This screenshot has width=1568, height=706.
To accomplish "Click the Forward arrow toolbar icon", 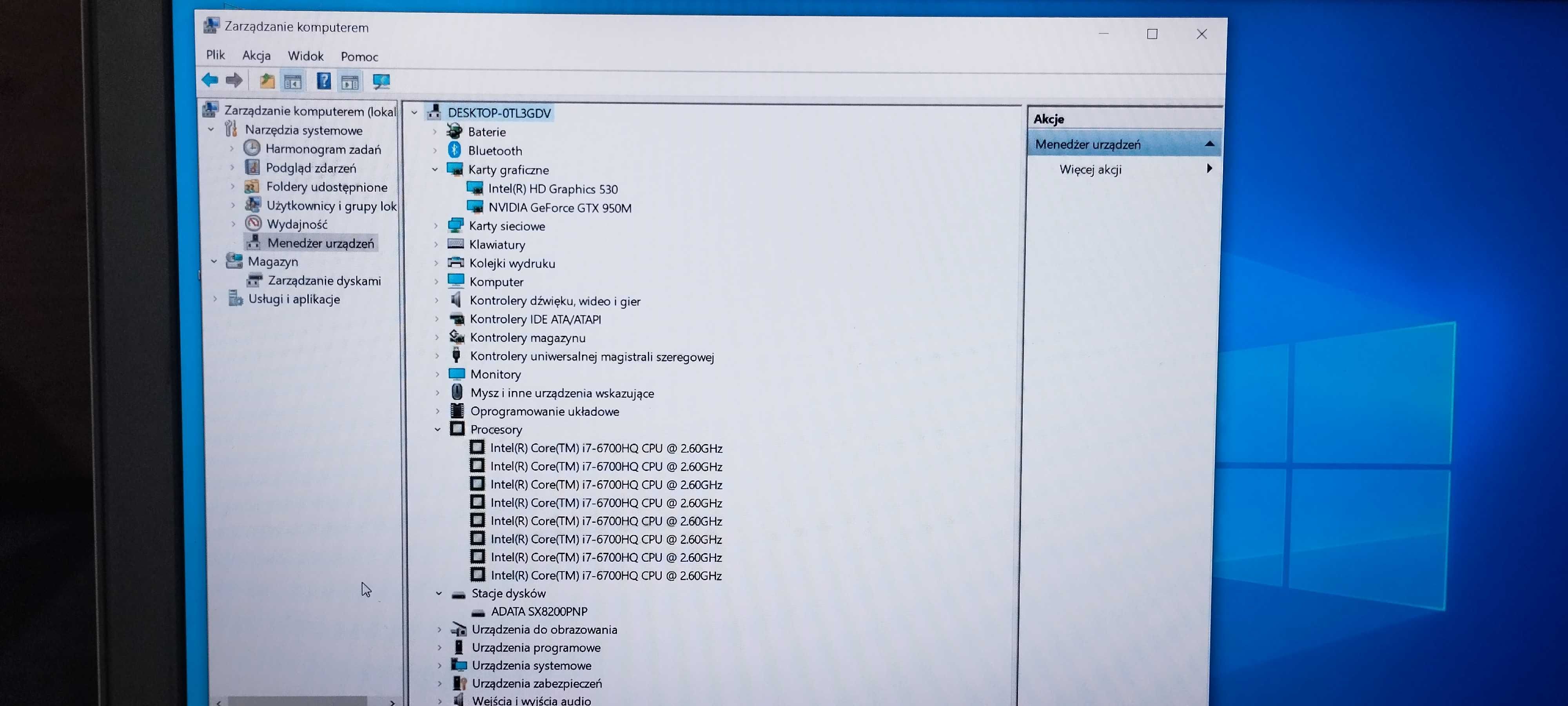I will [x=234, y=80].
